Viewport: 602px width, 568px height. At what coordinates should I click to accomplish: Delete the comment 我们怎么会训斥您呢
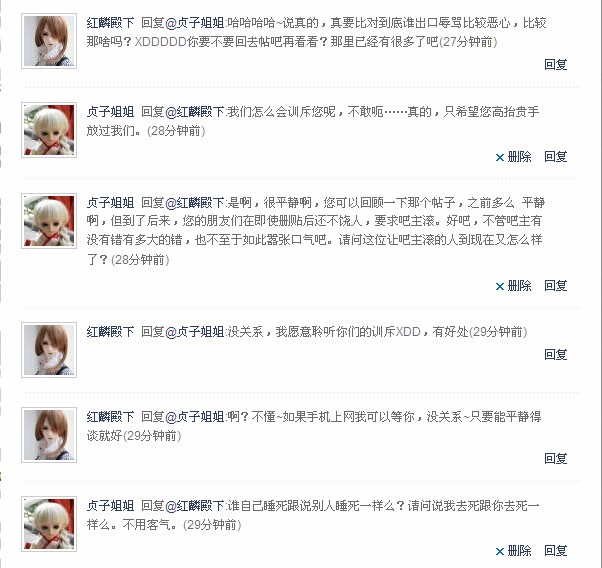[513, 157]
